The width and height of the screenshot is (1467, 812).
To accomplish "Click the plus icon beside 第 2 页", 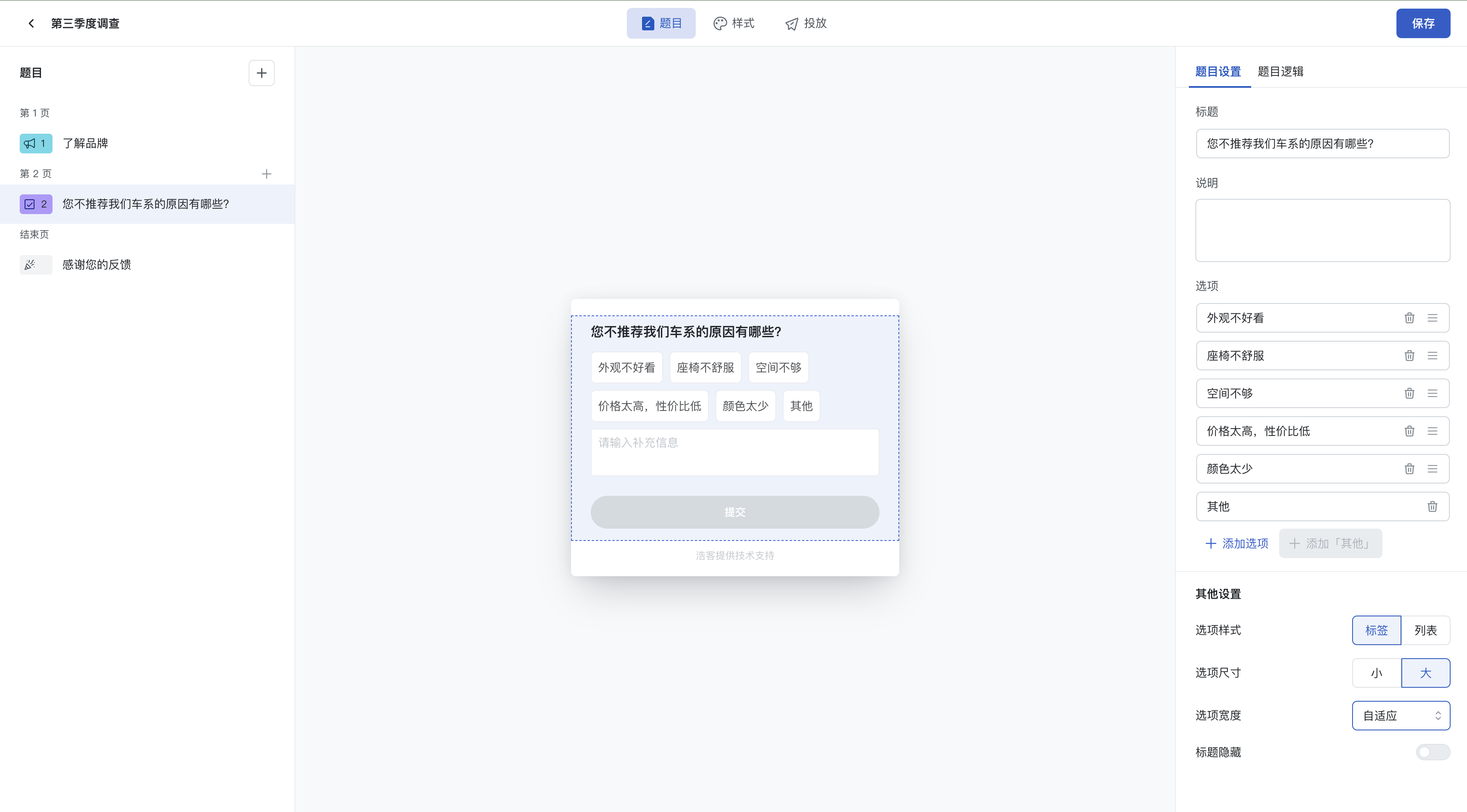I will click(x=267, y=173).
